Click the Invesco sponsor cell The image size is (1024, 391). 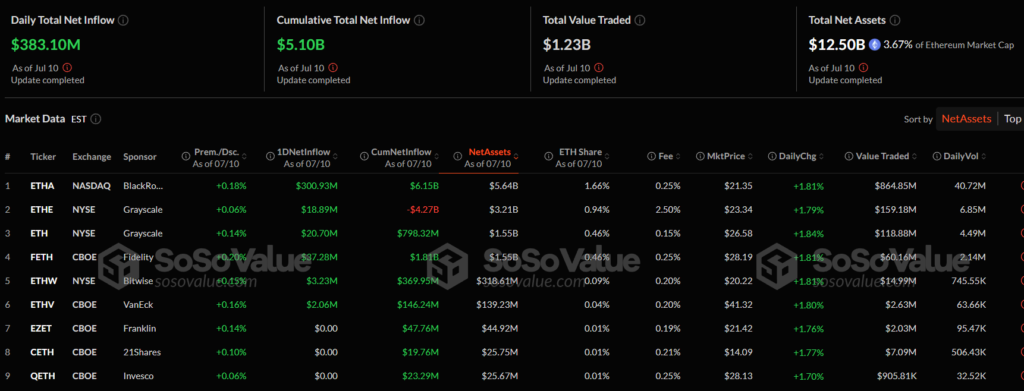[139, 376]
